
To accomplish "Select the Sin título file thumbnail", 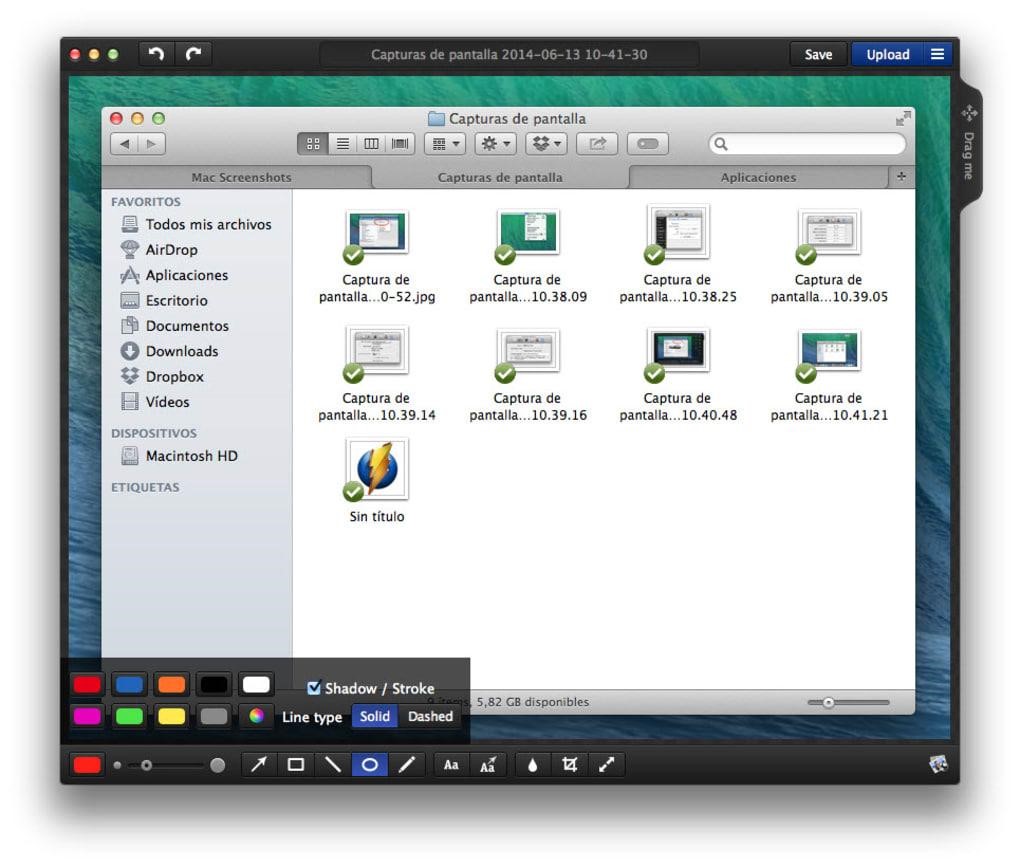I will click(377, 469).
